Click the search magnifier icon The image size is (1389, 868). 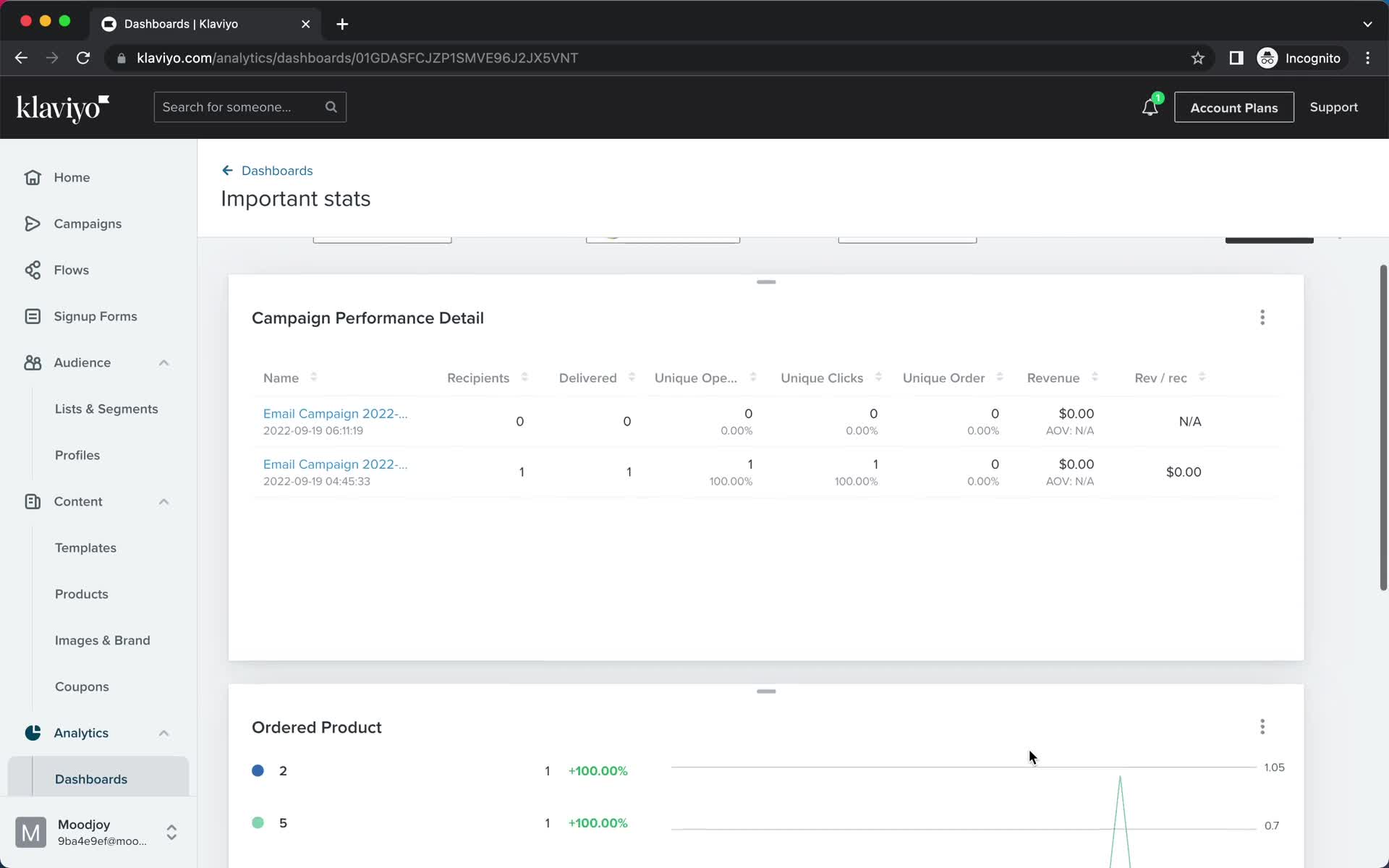[x=331, y=107]
